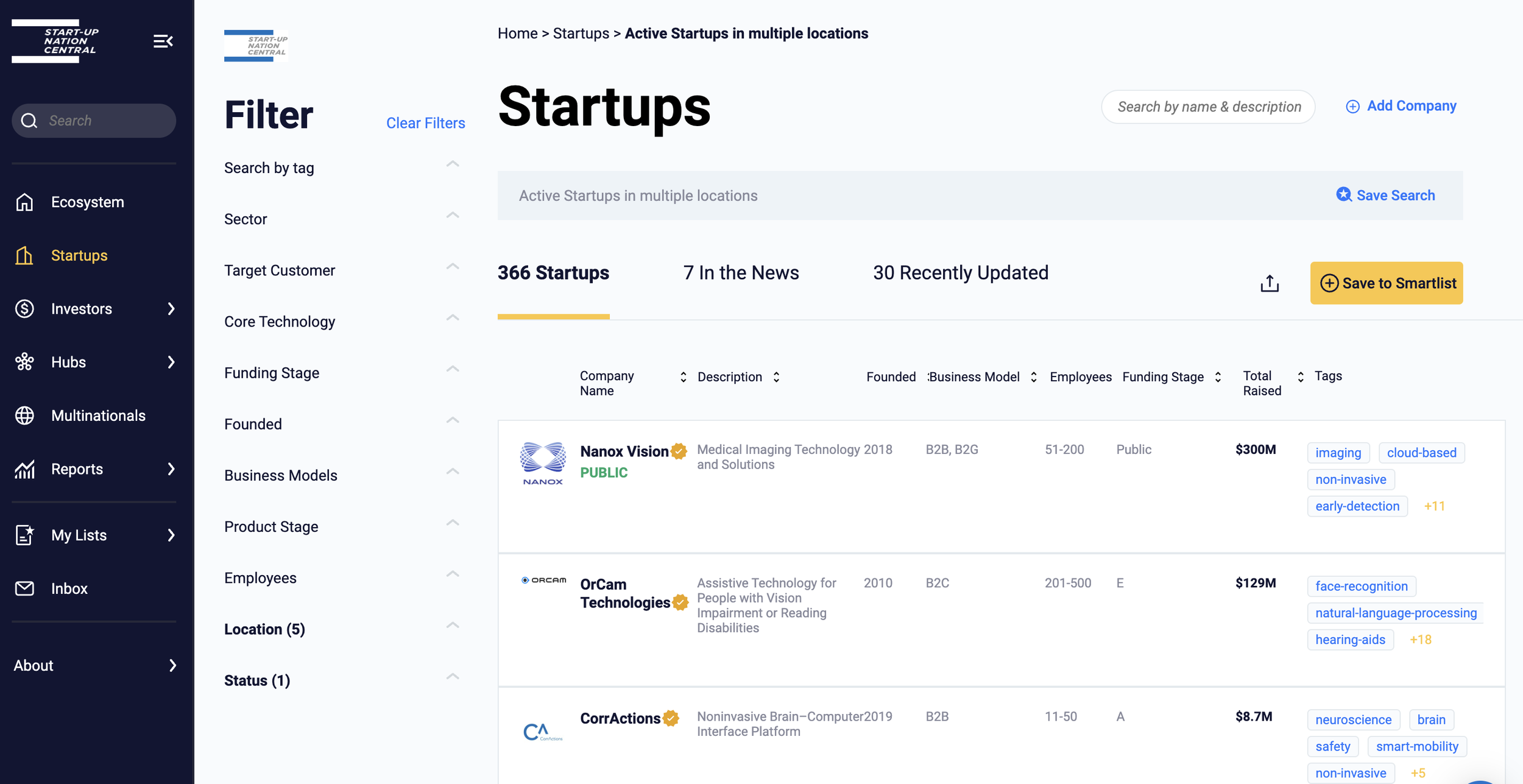Open Ecosystem via house icon
Viewport: 1523px width, 784px height.
coord(24,202)
